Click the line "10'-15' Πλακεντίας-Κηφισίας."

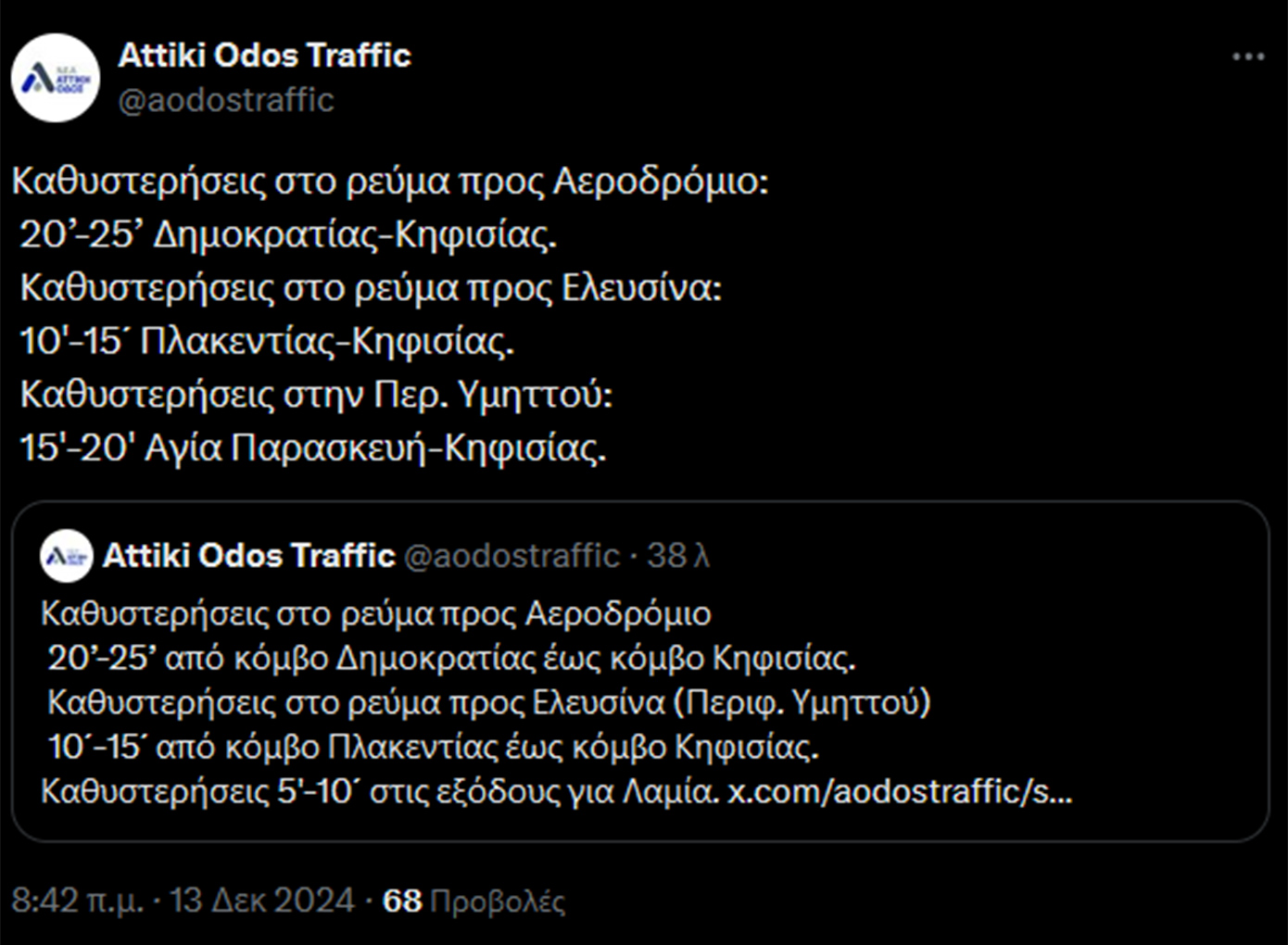click(x=267, y=342)
